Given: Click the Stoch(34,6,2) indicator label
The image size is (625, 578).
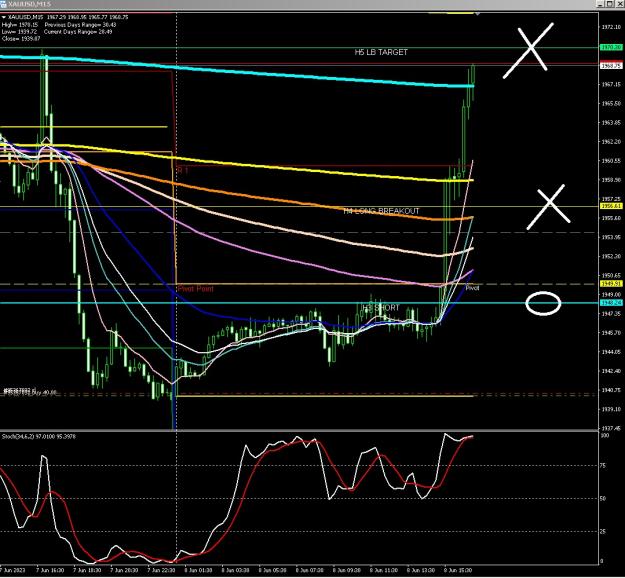Looking at the screenshot, I should 39,436.
